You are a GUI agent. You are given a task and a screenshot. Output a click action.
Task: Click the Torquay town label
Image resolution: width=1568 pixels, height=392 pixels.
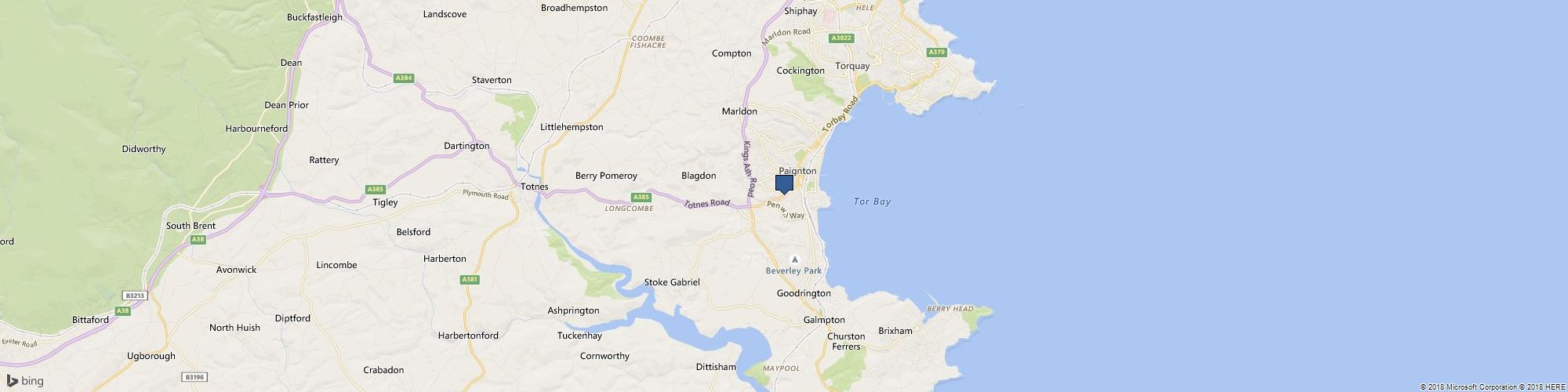tap(853, 66)
